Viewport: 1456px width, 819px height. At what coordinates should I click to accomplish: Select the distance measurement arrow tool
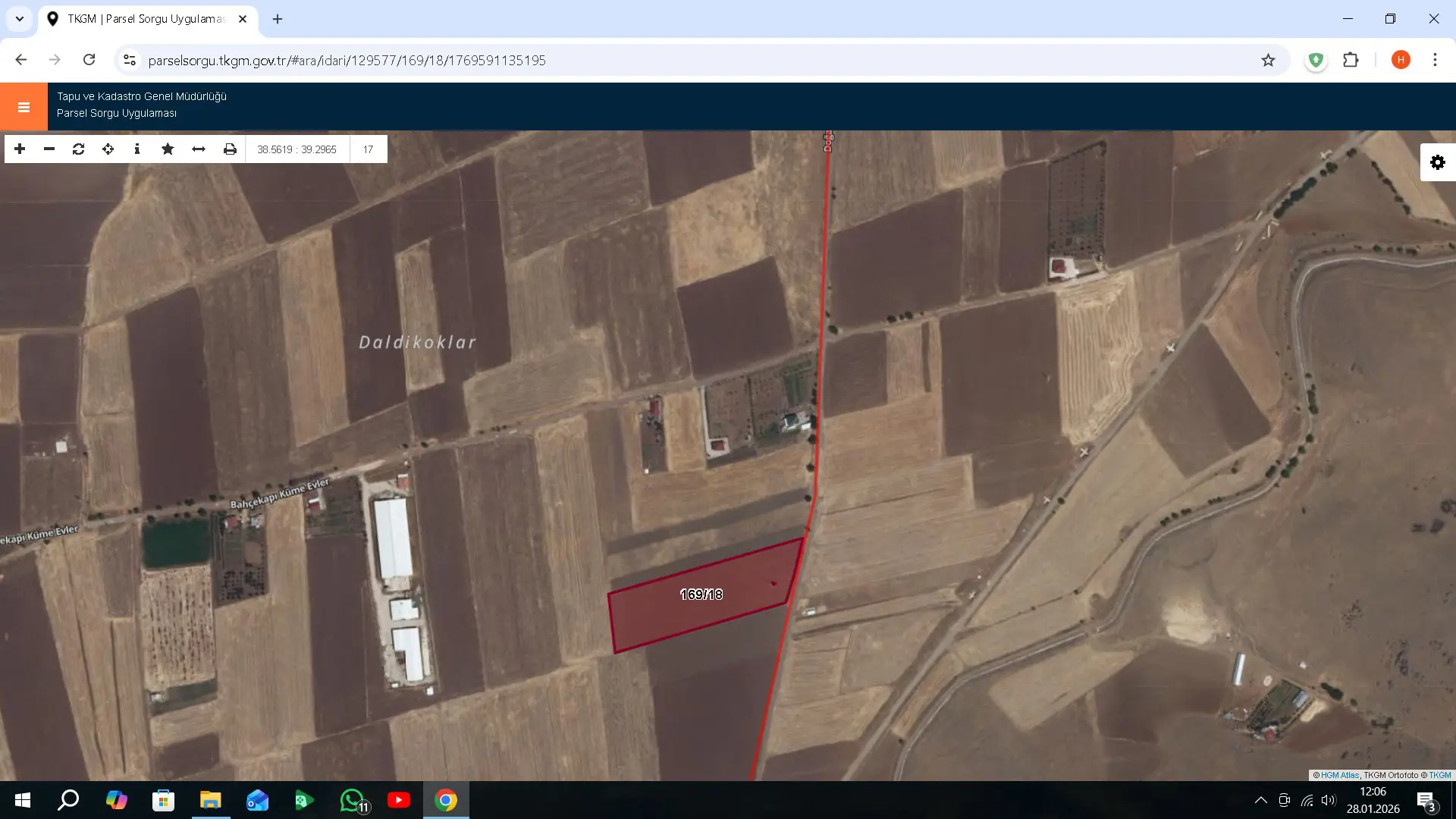[199, 149]
